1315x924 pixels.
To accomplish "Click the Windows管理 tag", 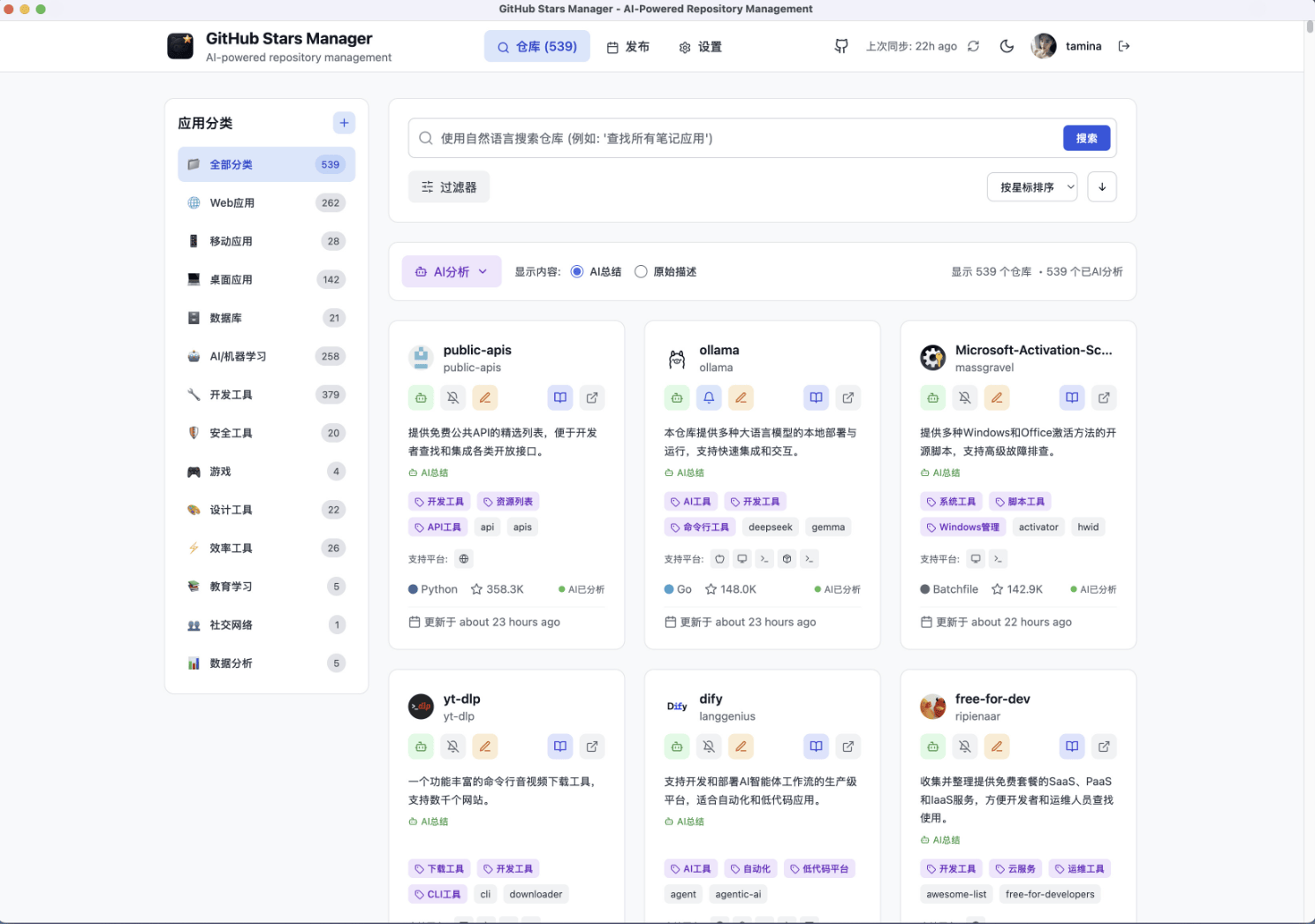I will [963, 527].
